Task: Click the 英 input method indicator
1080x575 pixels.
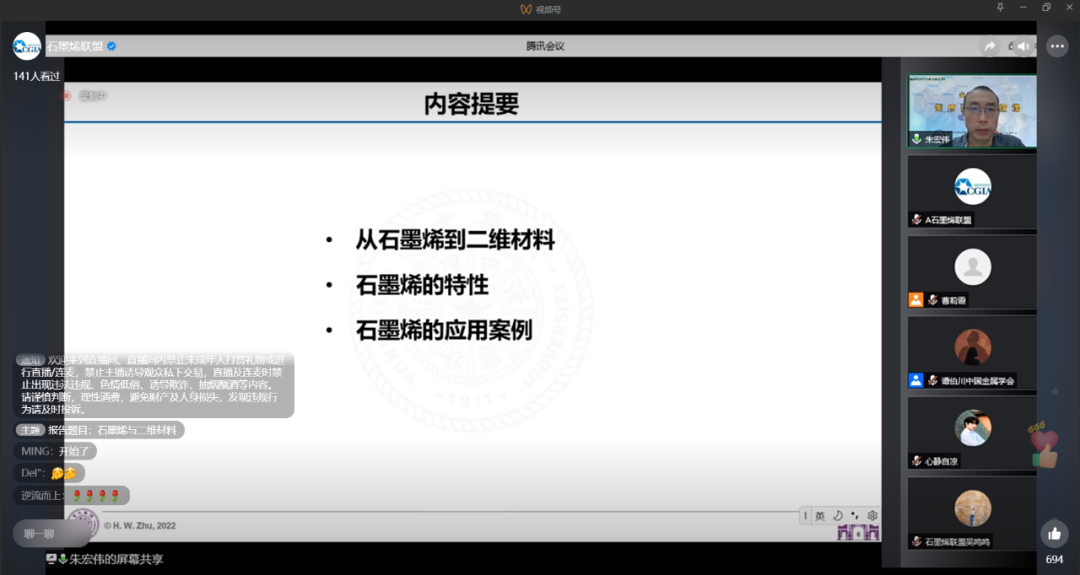Action: click(x=820, y=515)
